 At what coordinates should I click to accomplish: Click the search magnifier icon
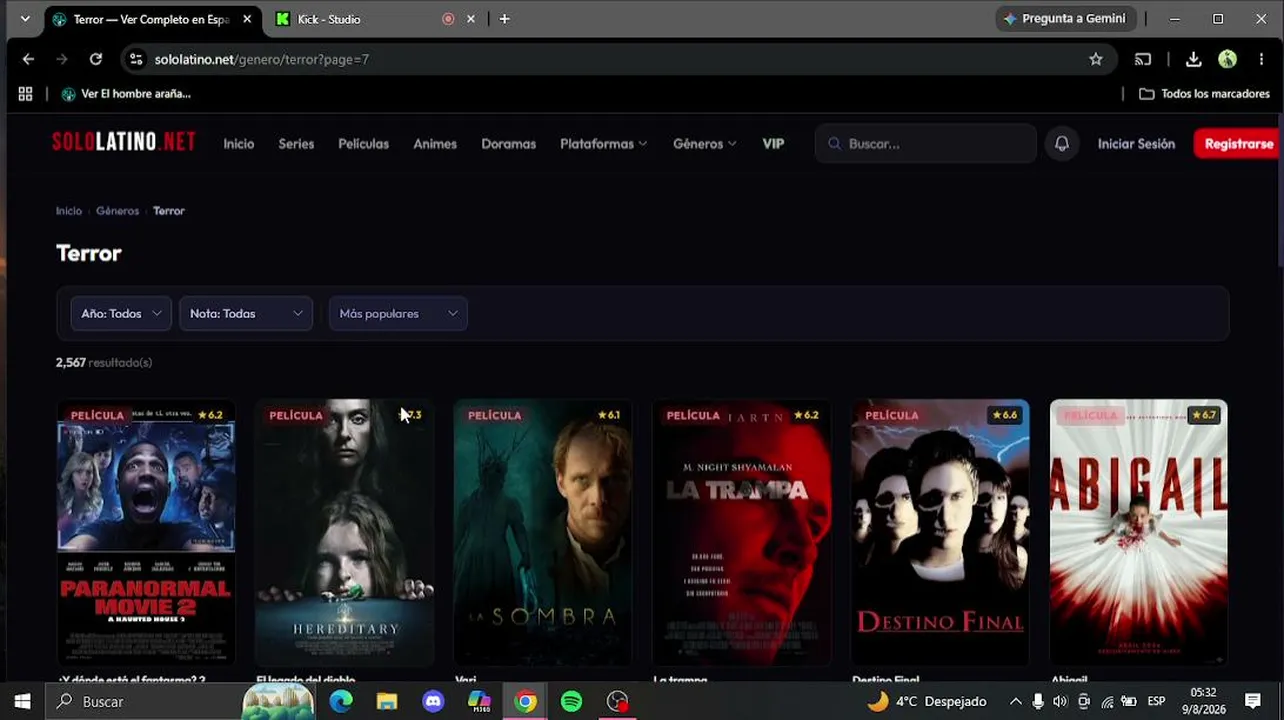tap(834, 144)
